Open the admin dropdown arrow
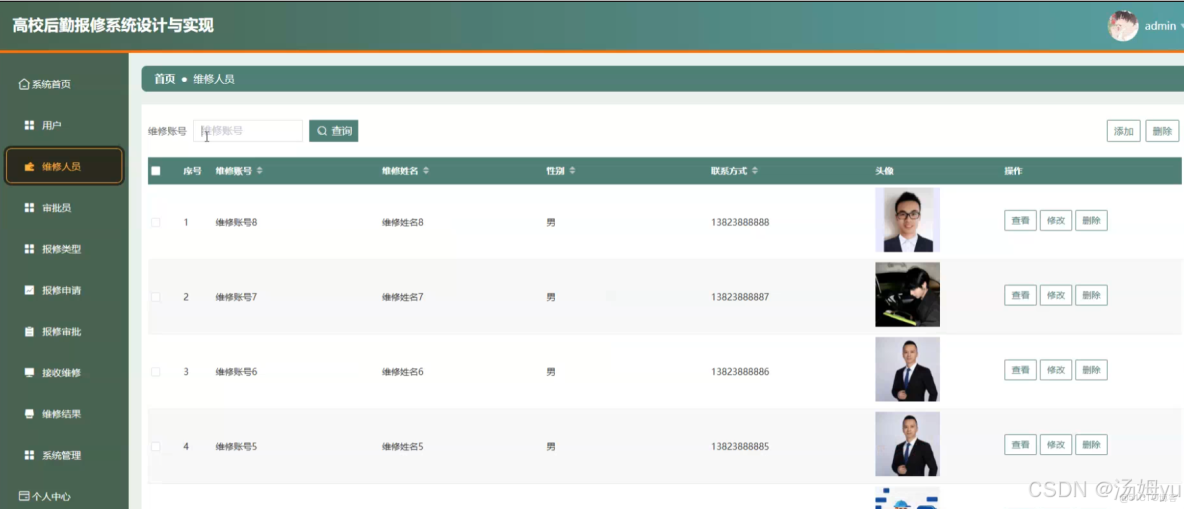Image resolution: width=1184 pixels, height=509 pixels. (1181, 26)
